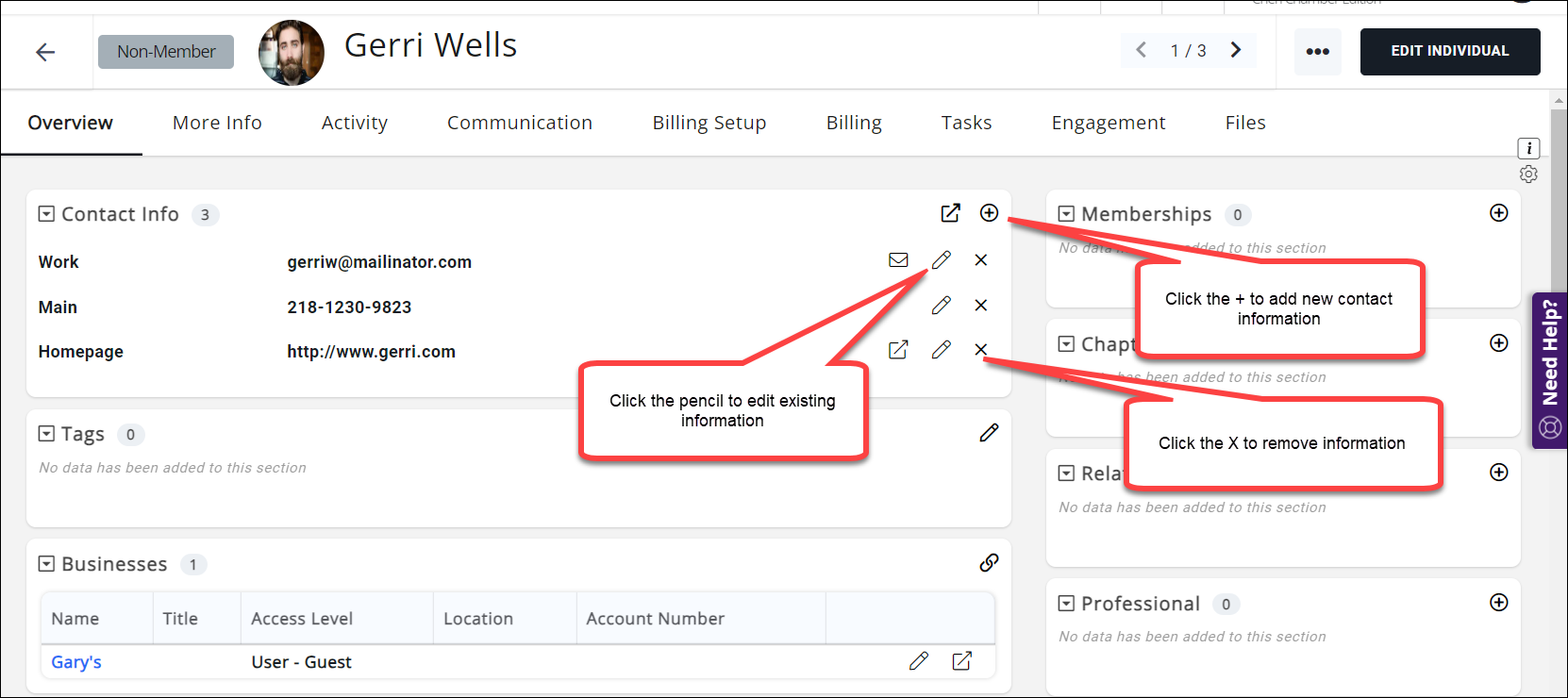Image resolution: width=1568 pixels, height=698 pixels.
Task: Collapse the Businesses section
Action: pyautogui.click(x=46, y=564)
